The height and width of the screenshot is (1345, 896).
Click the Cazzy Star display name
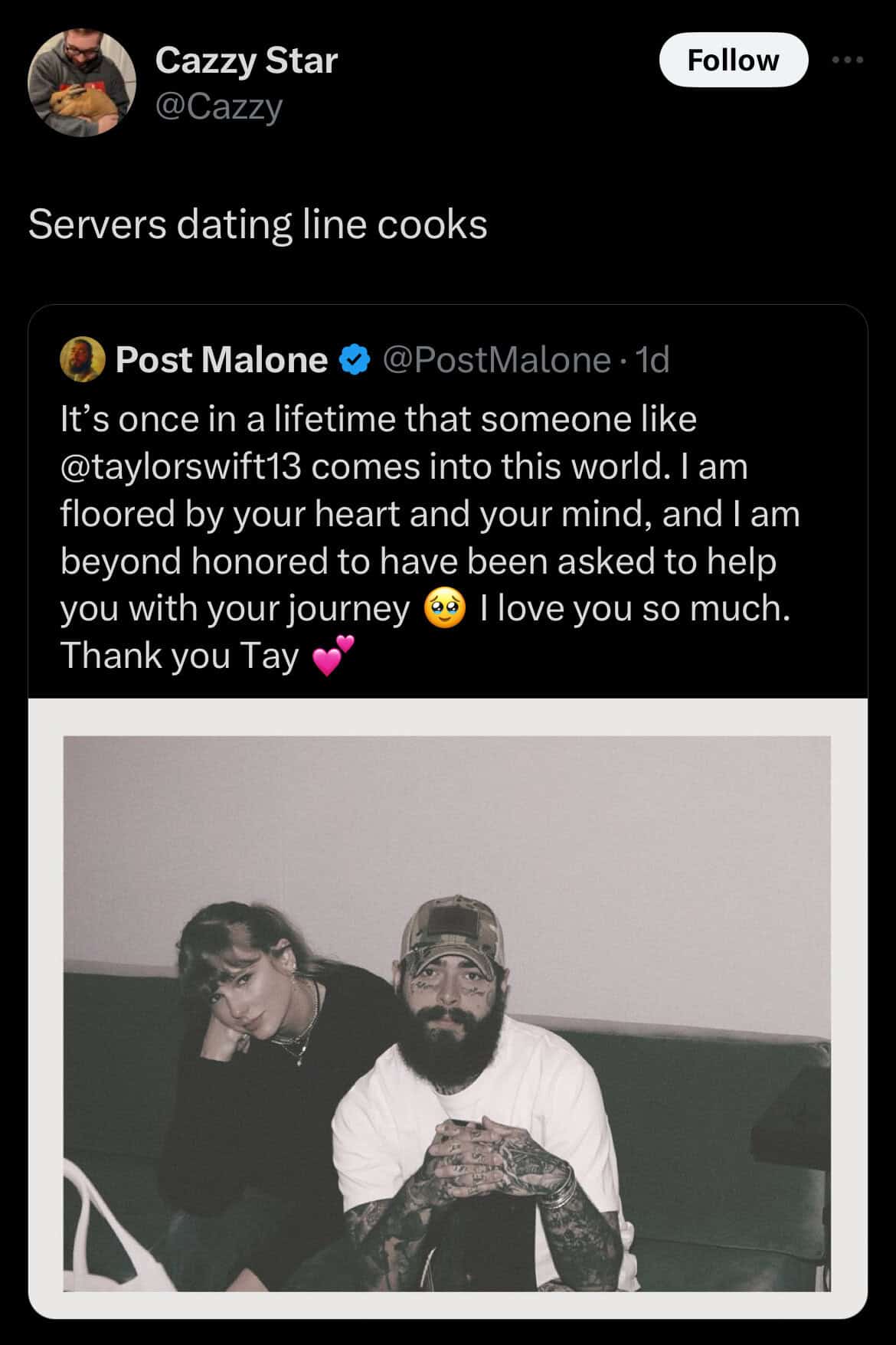246,61
